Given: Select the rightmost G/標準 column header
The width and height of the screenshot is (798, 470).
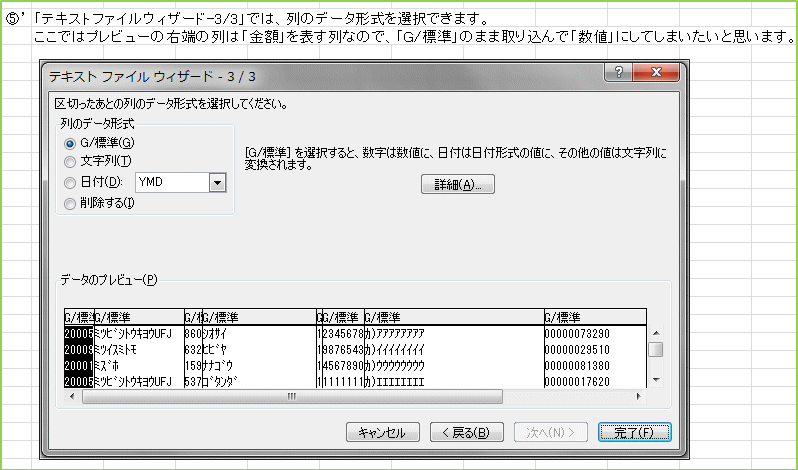Looking at the screenshot, I should pyautogui.click(x=595, y=317).
